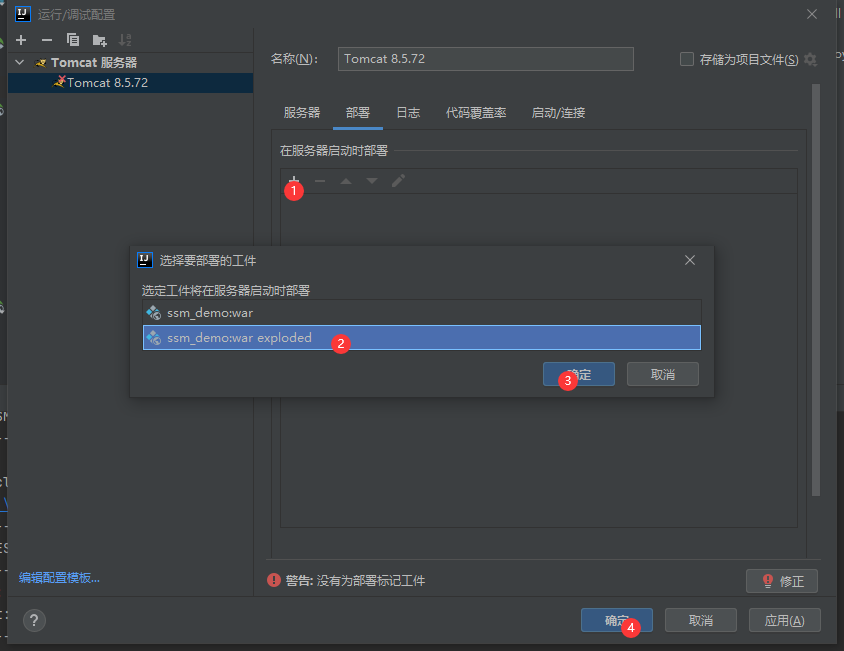
Task: Add a deployment artifact with plus icon
Action: (x=294, y=181)
